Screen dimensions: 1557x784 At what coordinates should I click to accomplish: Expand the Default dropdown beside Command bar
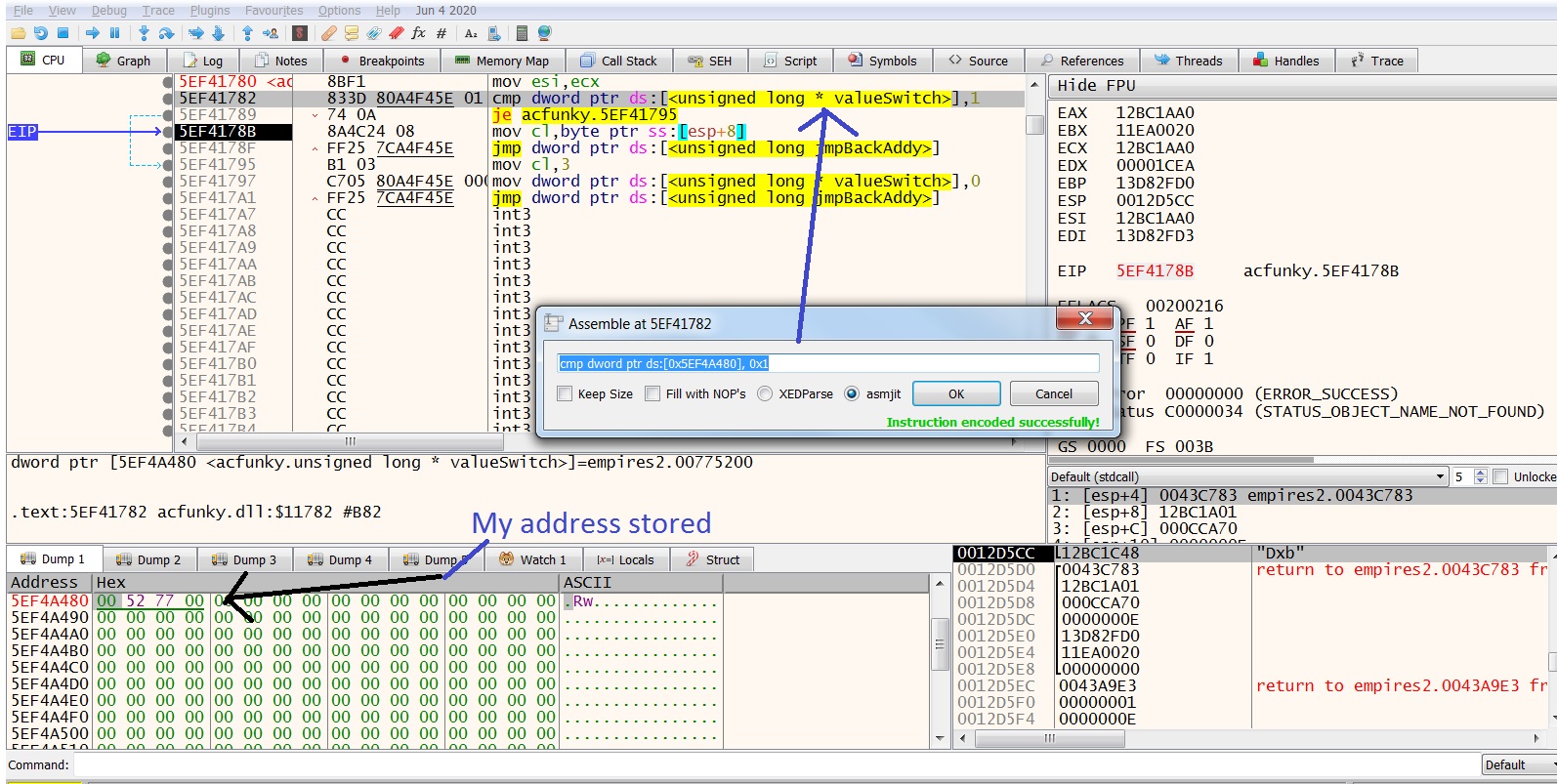coord(1518,764)
